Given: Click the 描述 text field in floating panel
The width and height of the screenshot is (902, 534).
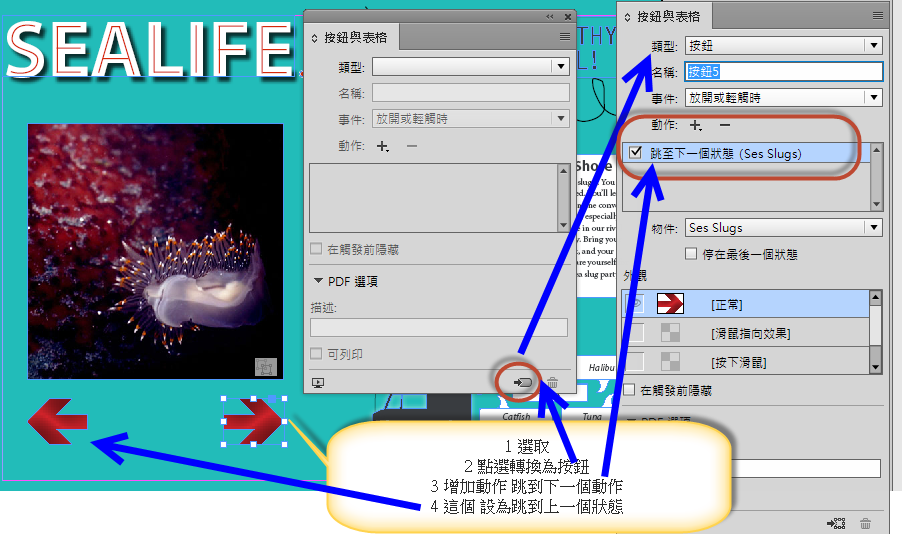Looking at the screenshot, I should click(439, 327).
